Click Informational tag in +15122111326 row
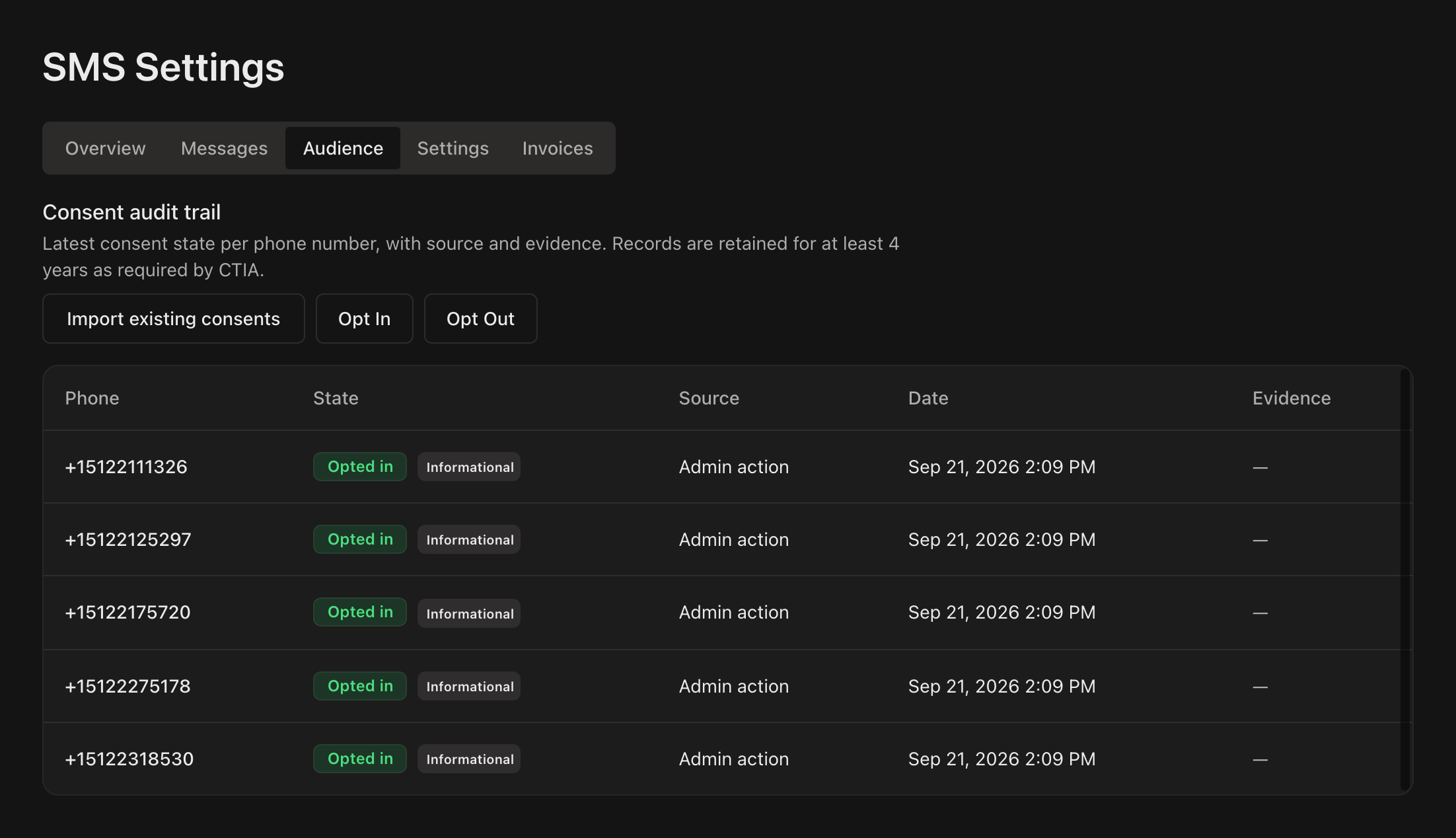The image size is (1456, 838). (469, 467)
